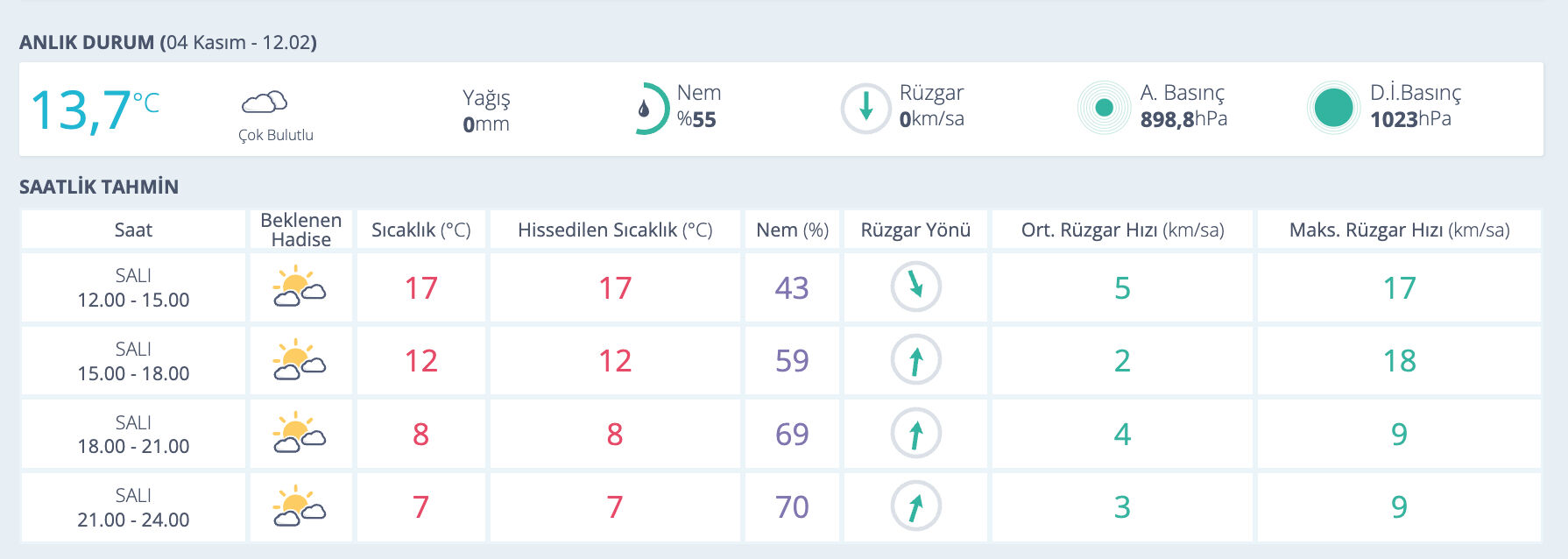
Task: Click the D.İ.Basınç solid circle icon
Action: [1333, 108]
